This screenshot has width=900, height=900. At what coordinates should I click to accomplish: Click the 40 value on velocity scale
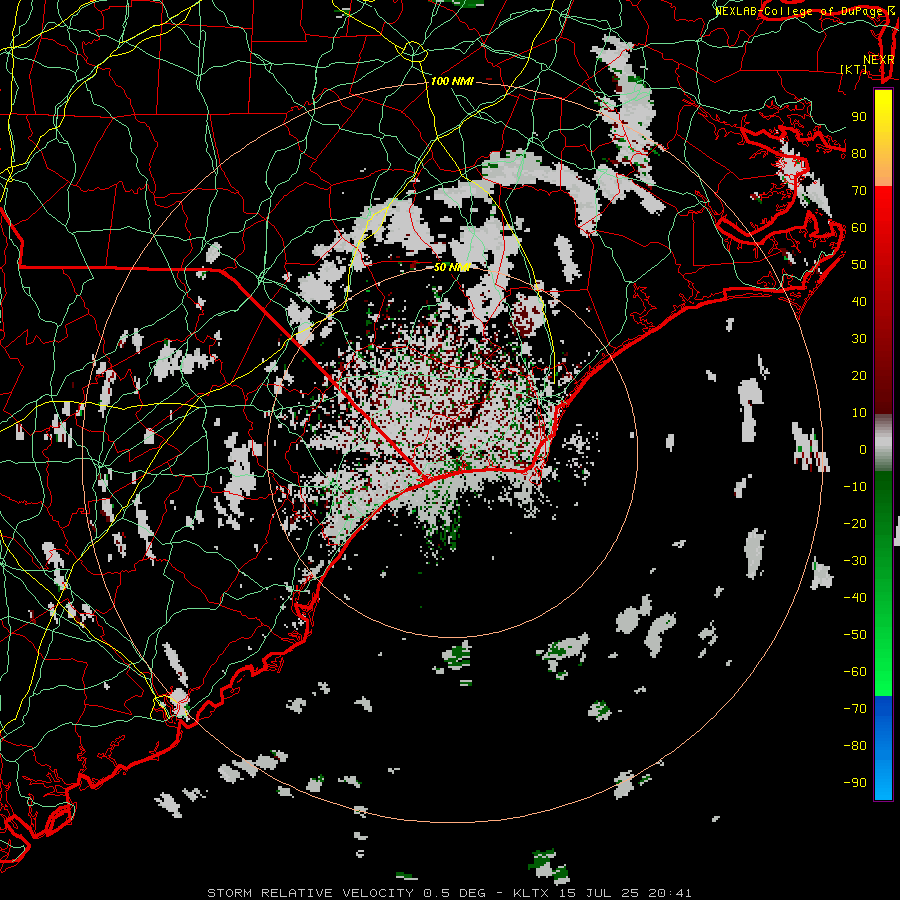click(x=859, y=302)
